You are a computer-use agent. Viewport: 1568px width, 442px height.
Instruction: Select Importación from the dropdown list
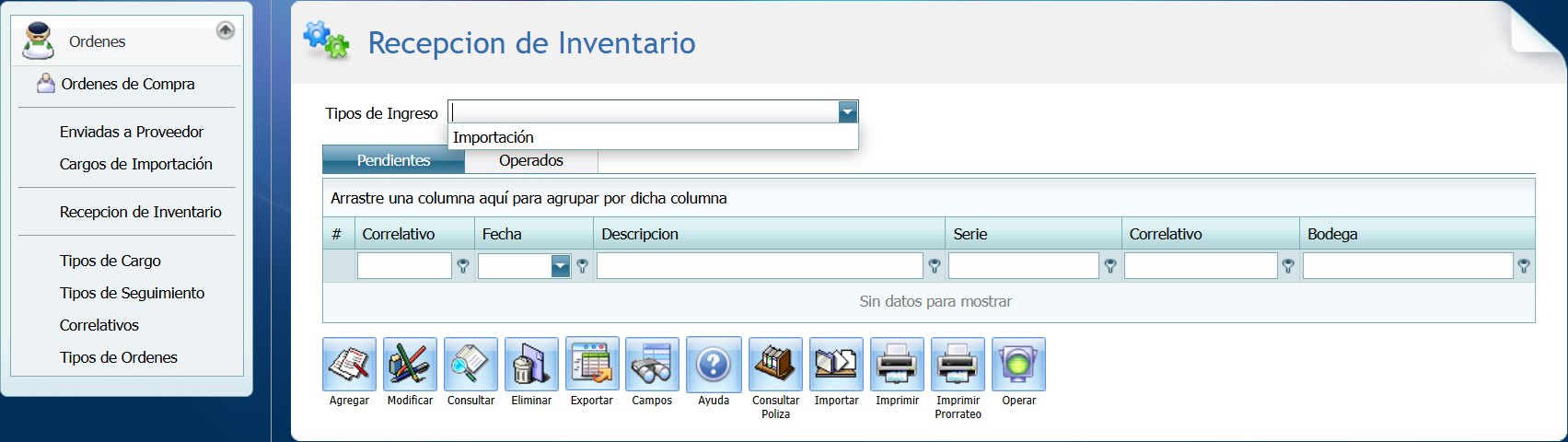(653, 137)
